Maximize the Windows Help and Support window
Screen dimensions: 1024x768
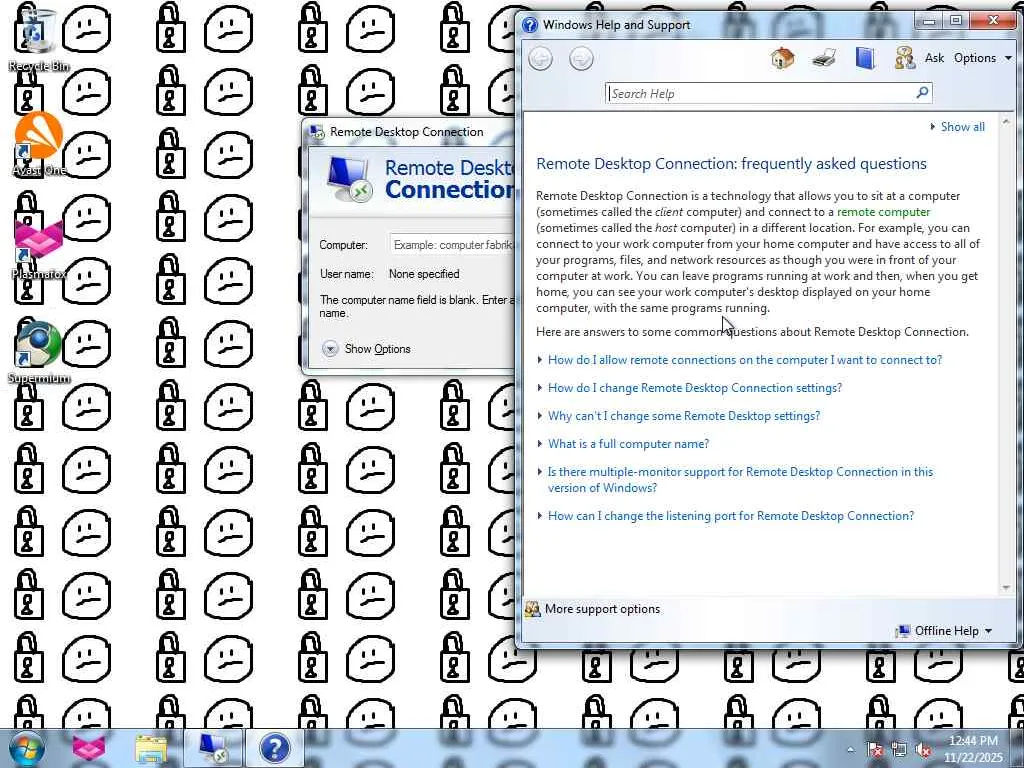[955, 21]
